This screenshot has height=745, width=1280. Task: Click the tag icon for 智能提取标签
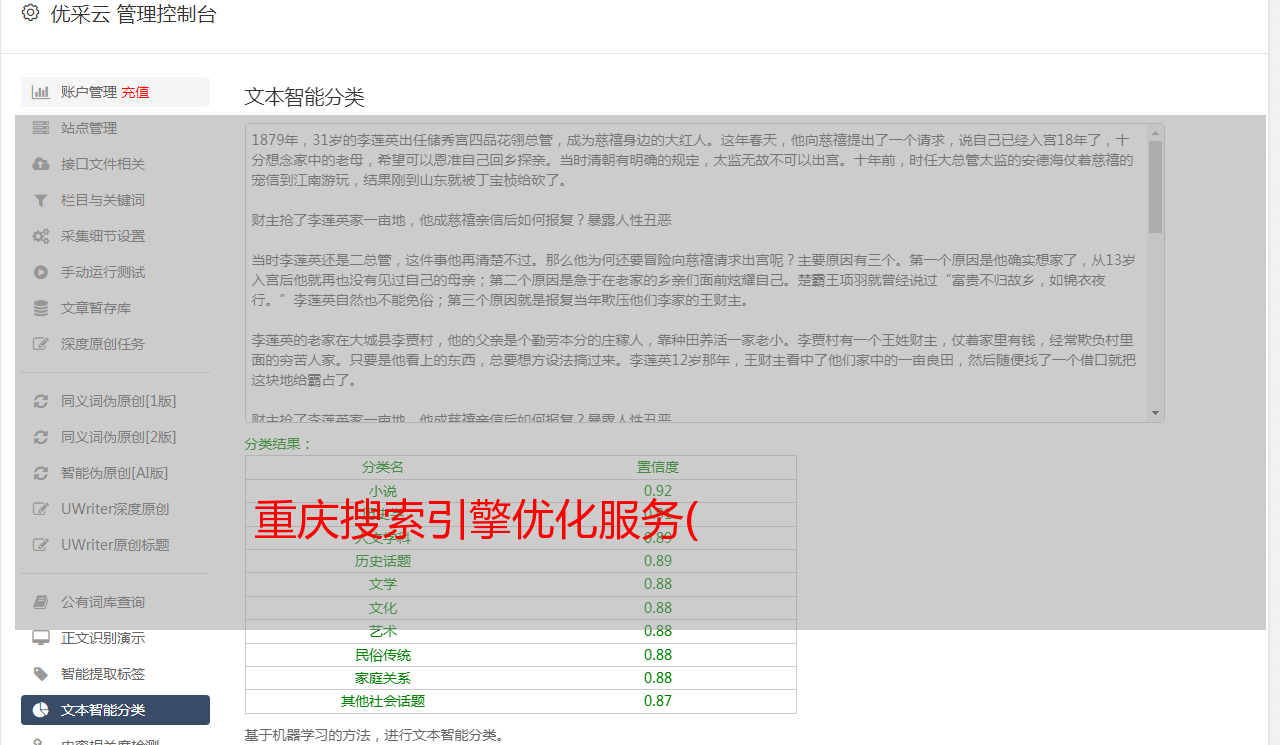(41, 674)
